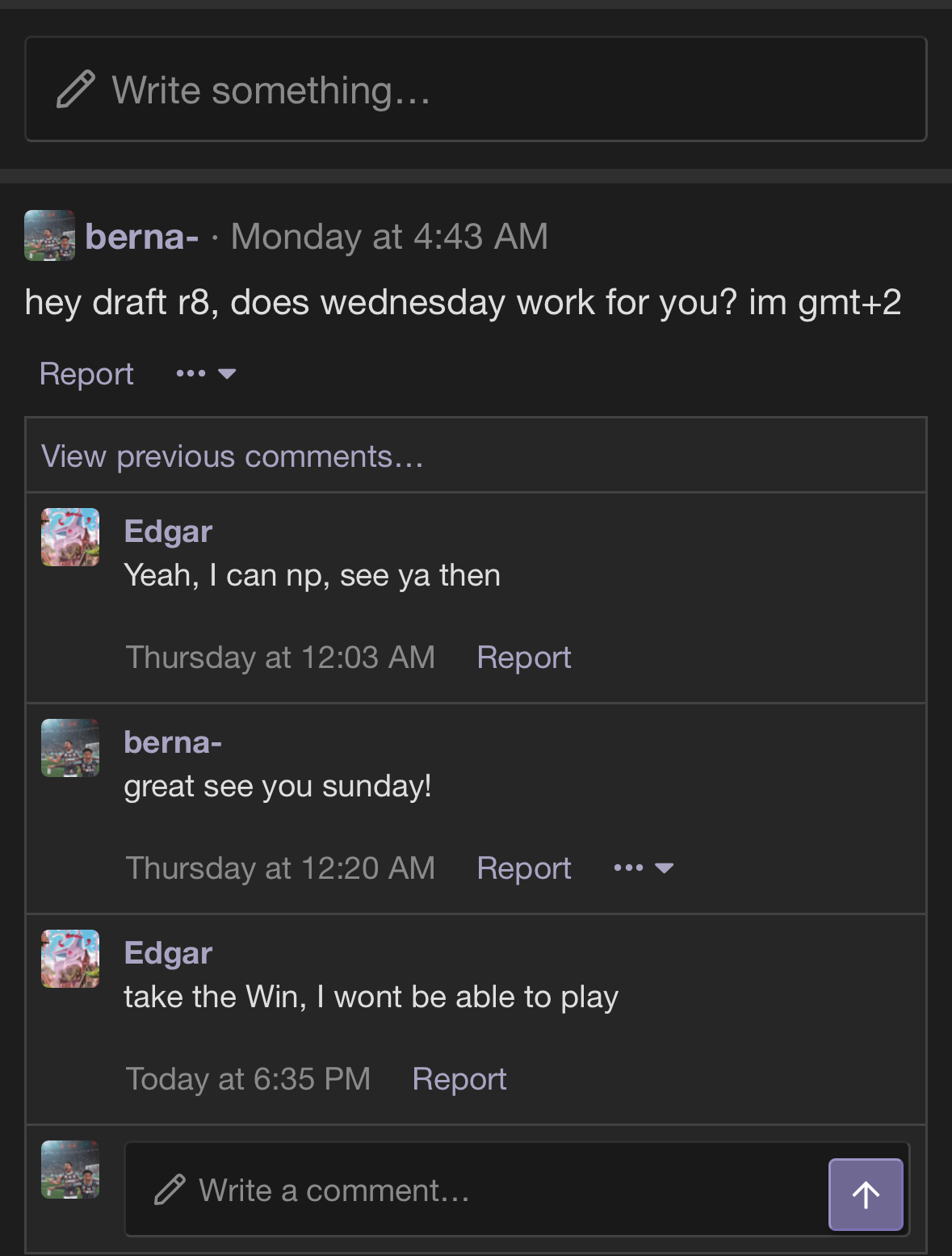
Task: Click the purple up-arrow submit comment button
Action: point(866,1194)
